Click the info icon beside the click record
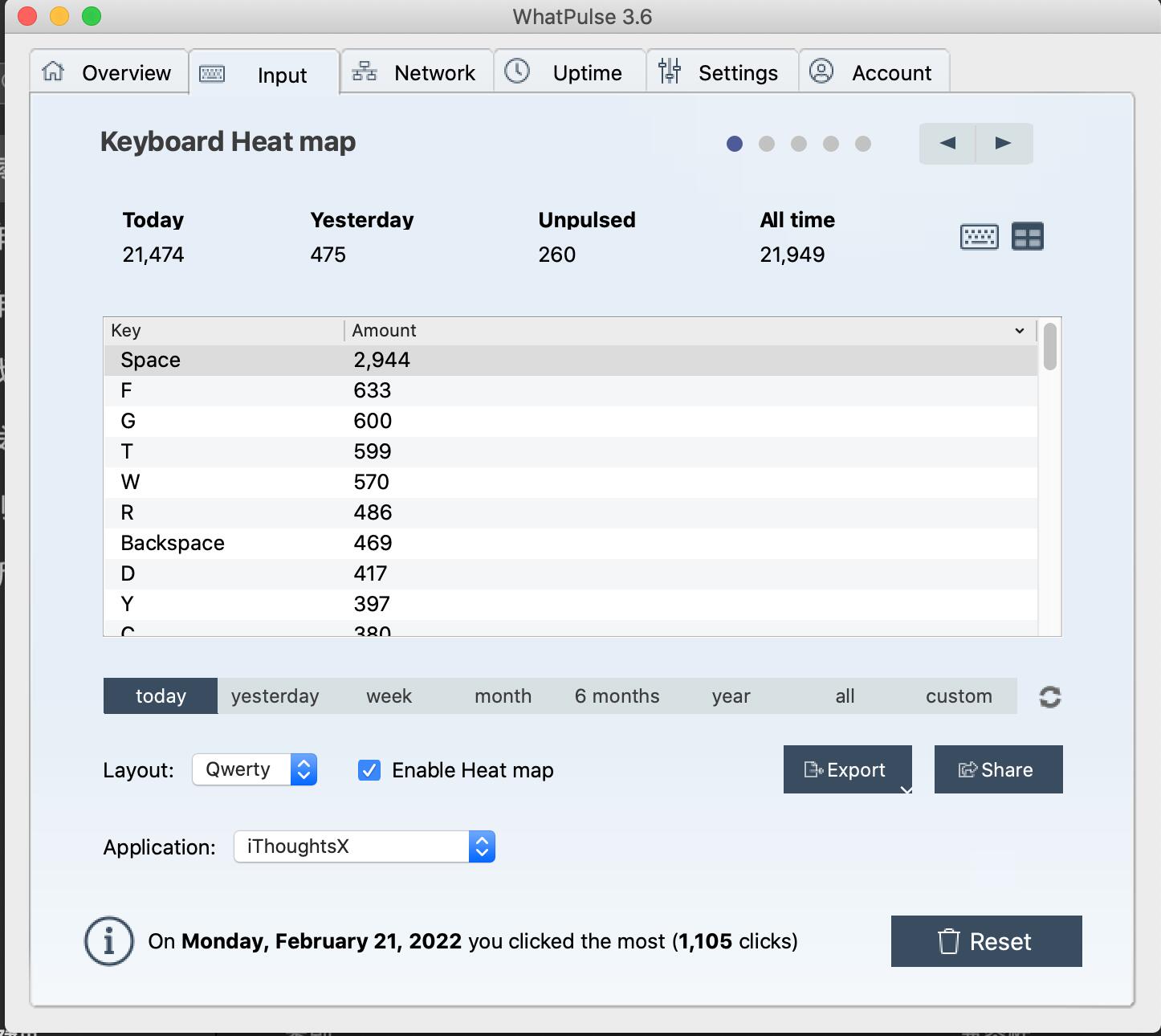 (x=108, y=941)
